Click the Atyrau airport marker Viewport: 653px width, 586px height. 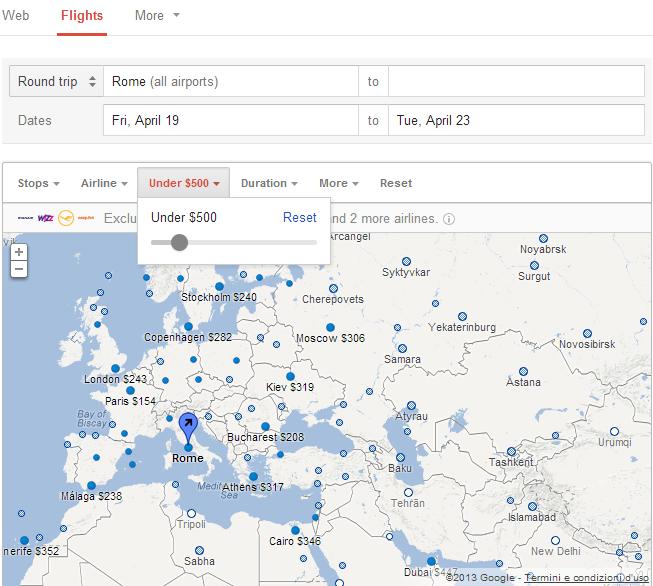tap(411, 406)
